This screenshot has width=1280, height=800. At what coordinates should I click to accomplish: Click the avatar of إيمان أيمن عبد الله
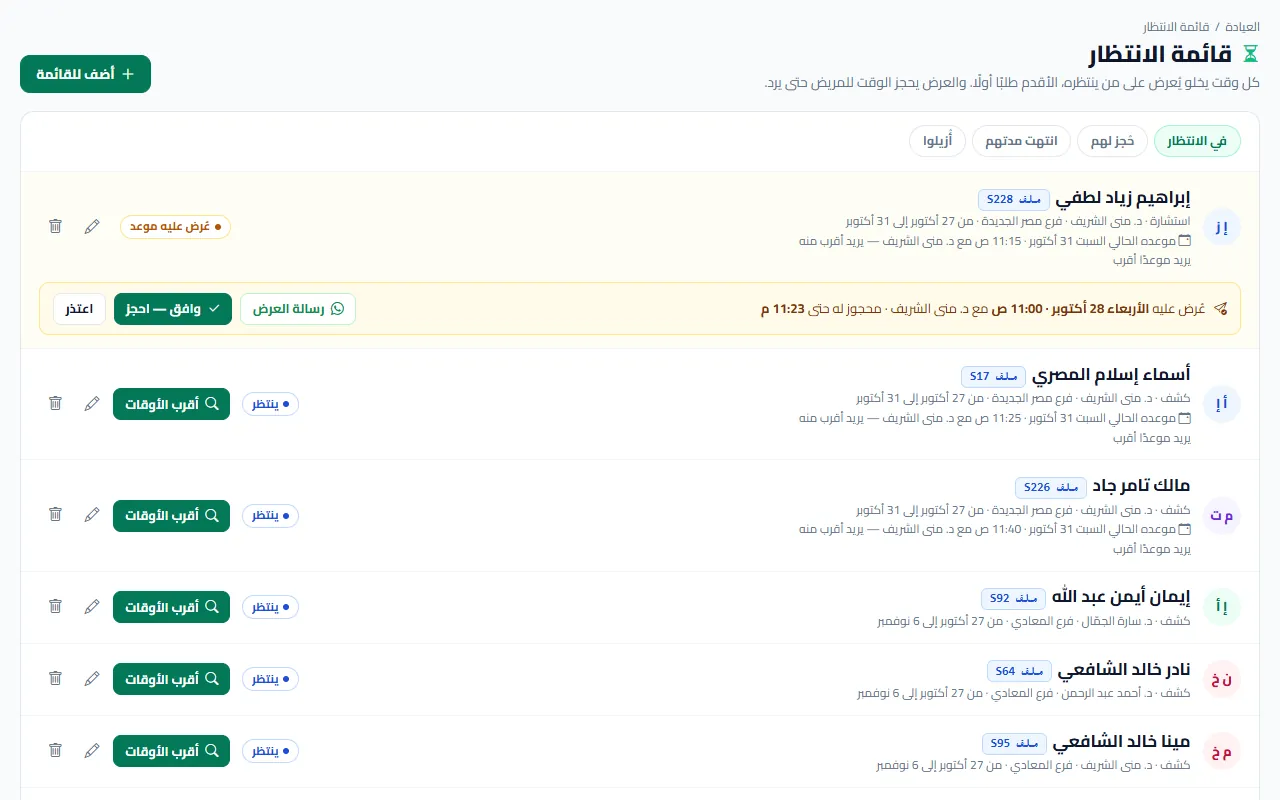(x=1222, y=607)
